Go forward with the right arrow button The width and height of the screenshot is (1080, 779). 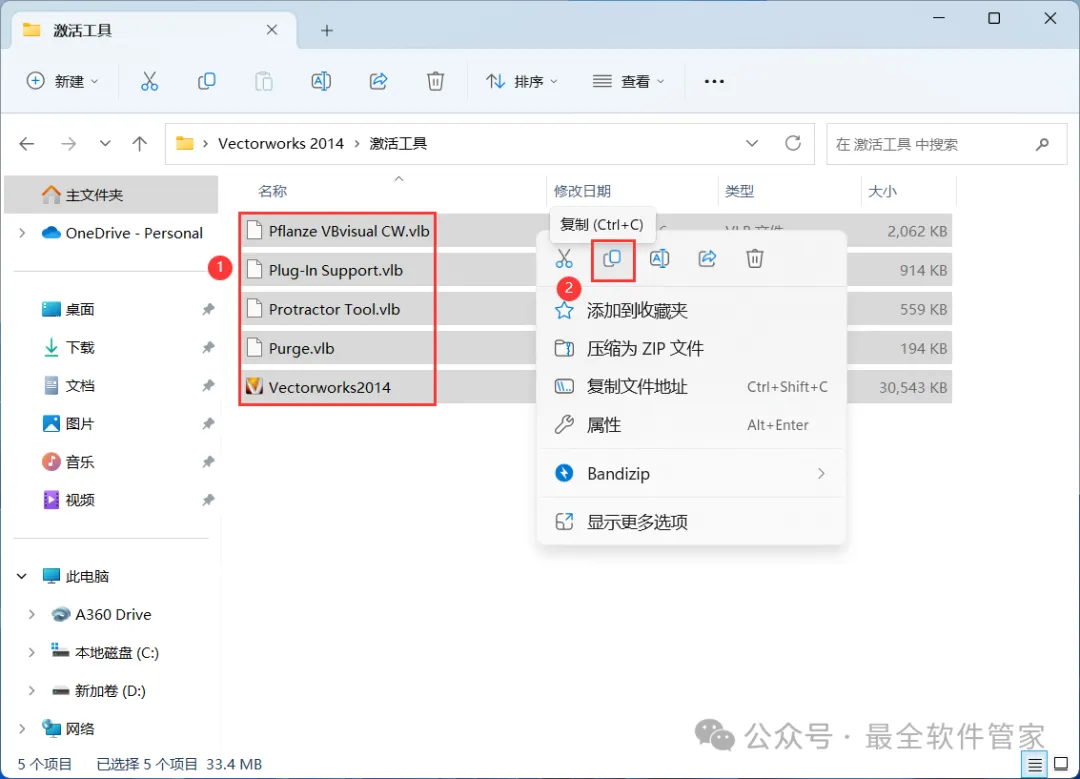pos(68,143)
